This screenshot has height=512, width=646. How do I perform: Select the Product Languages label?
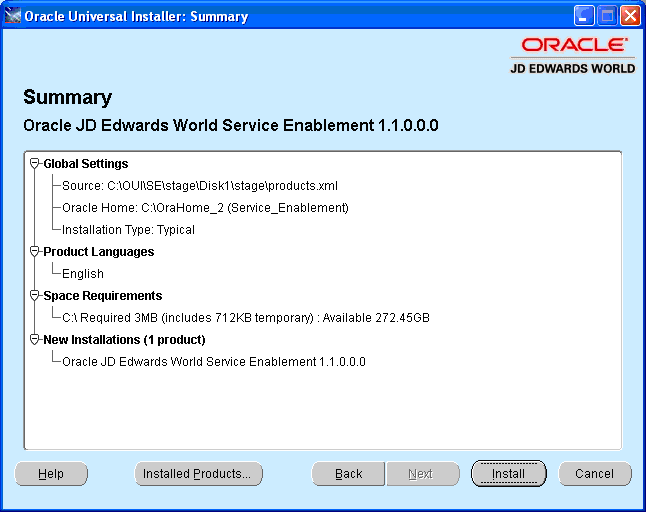(98, 251)
